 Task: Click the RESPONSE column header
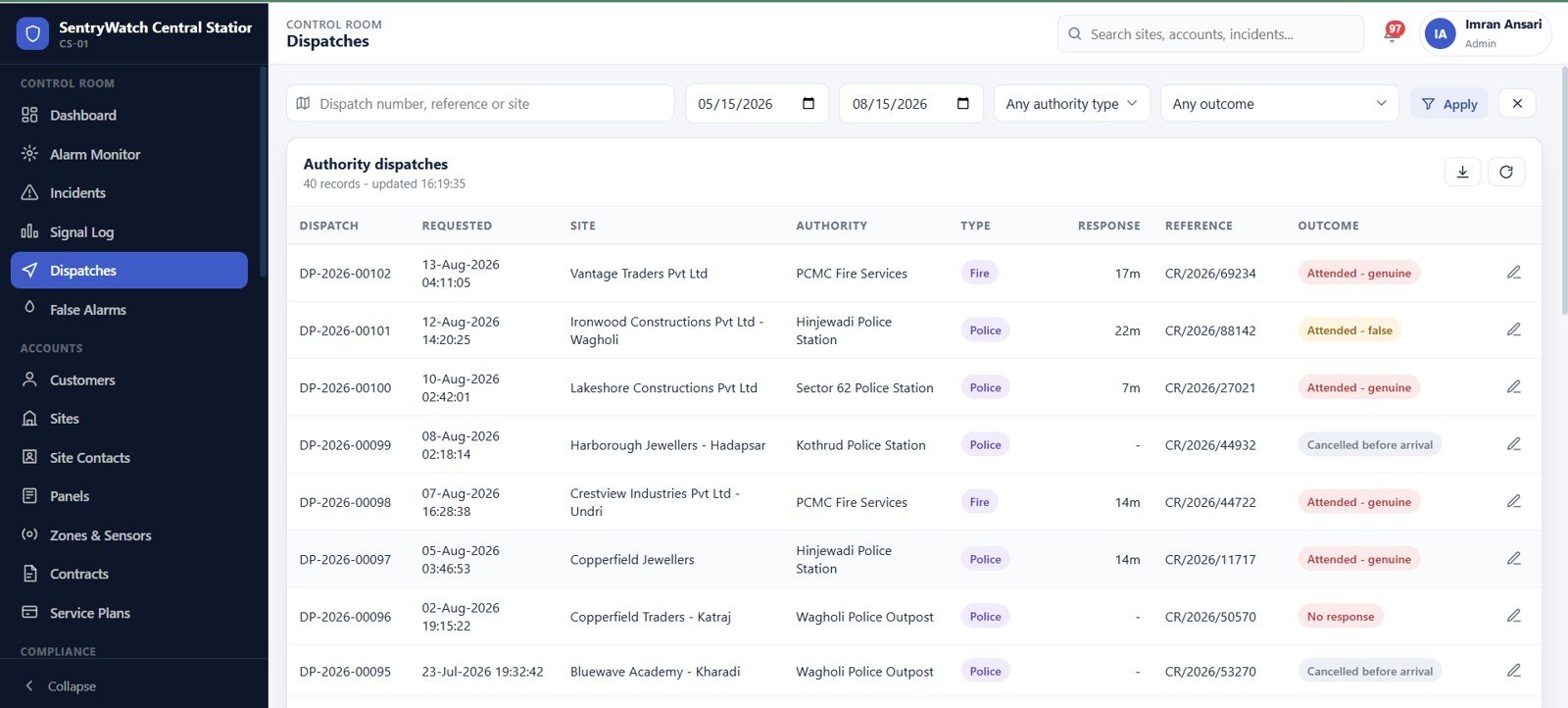click(1109, 226)
